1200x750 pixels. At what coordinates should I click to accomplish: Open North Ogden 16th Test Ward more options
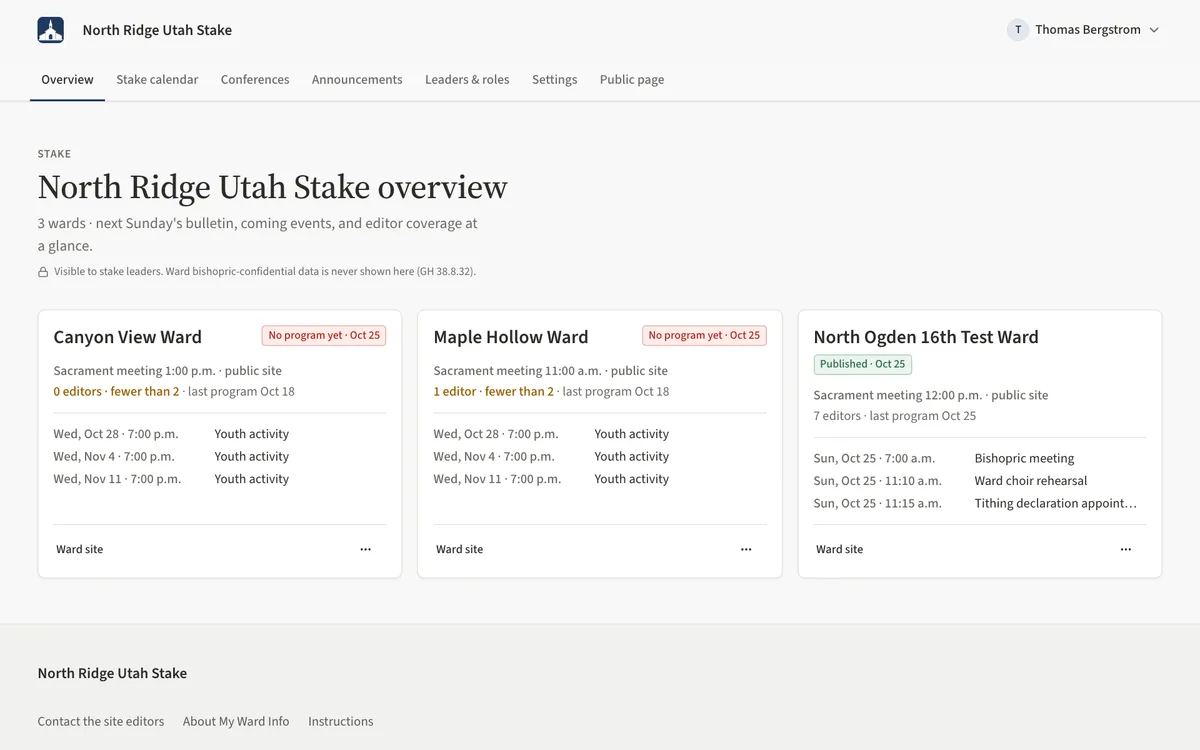click(x=1126, y=549)
